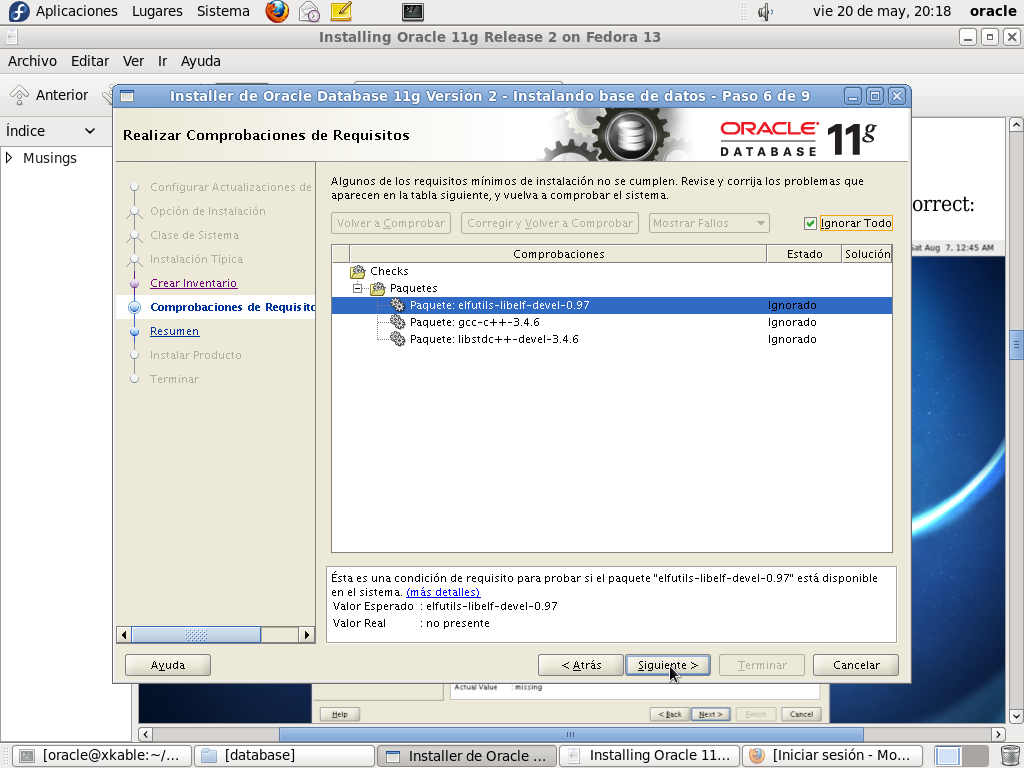Open the trash icon in bottom panel

pos(1010,756)
